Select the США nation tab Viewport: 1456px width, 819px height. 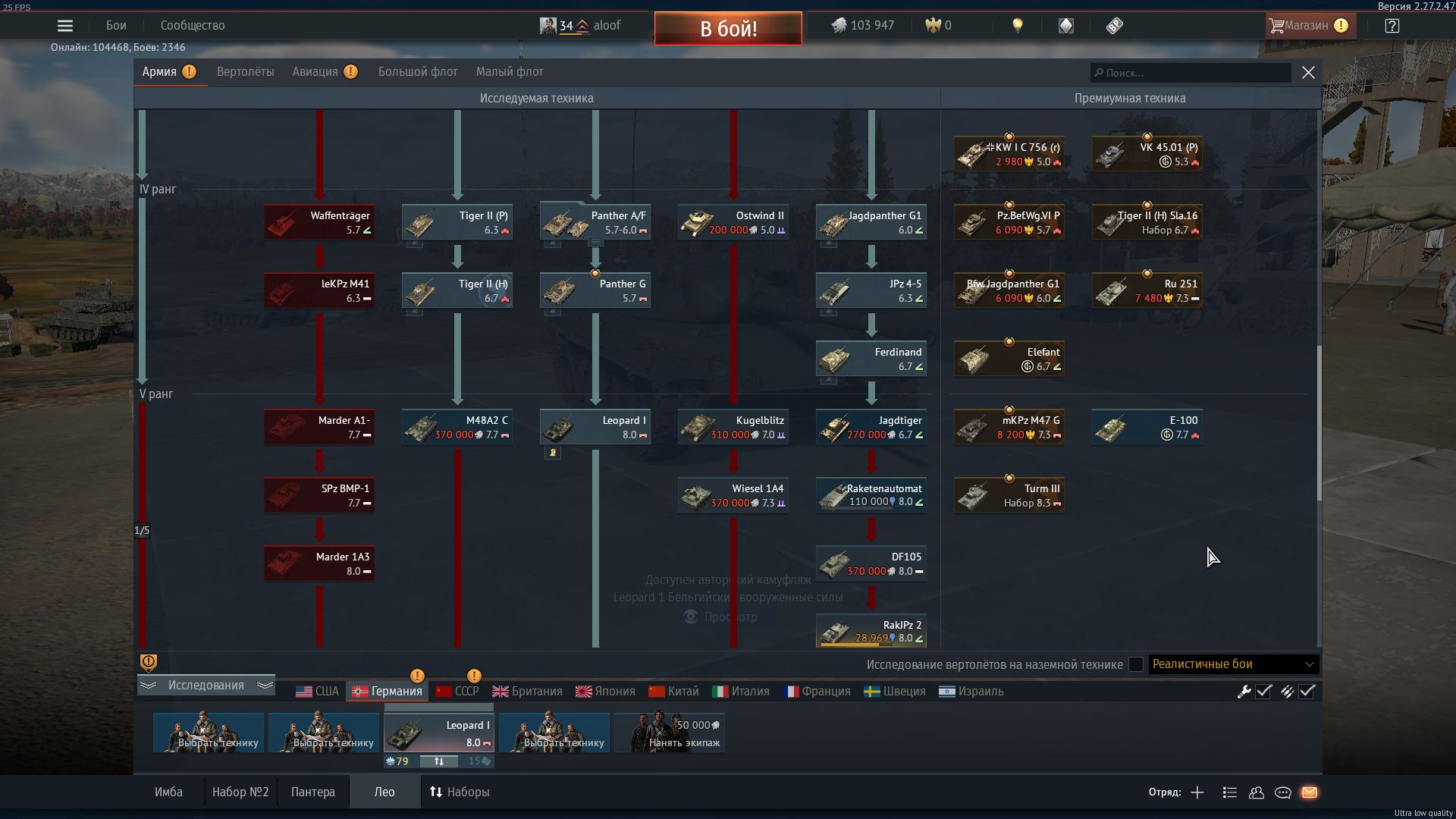point(317,692)
